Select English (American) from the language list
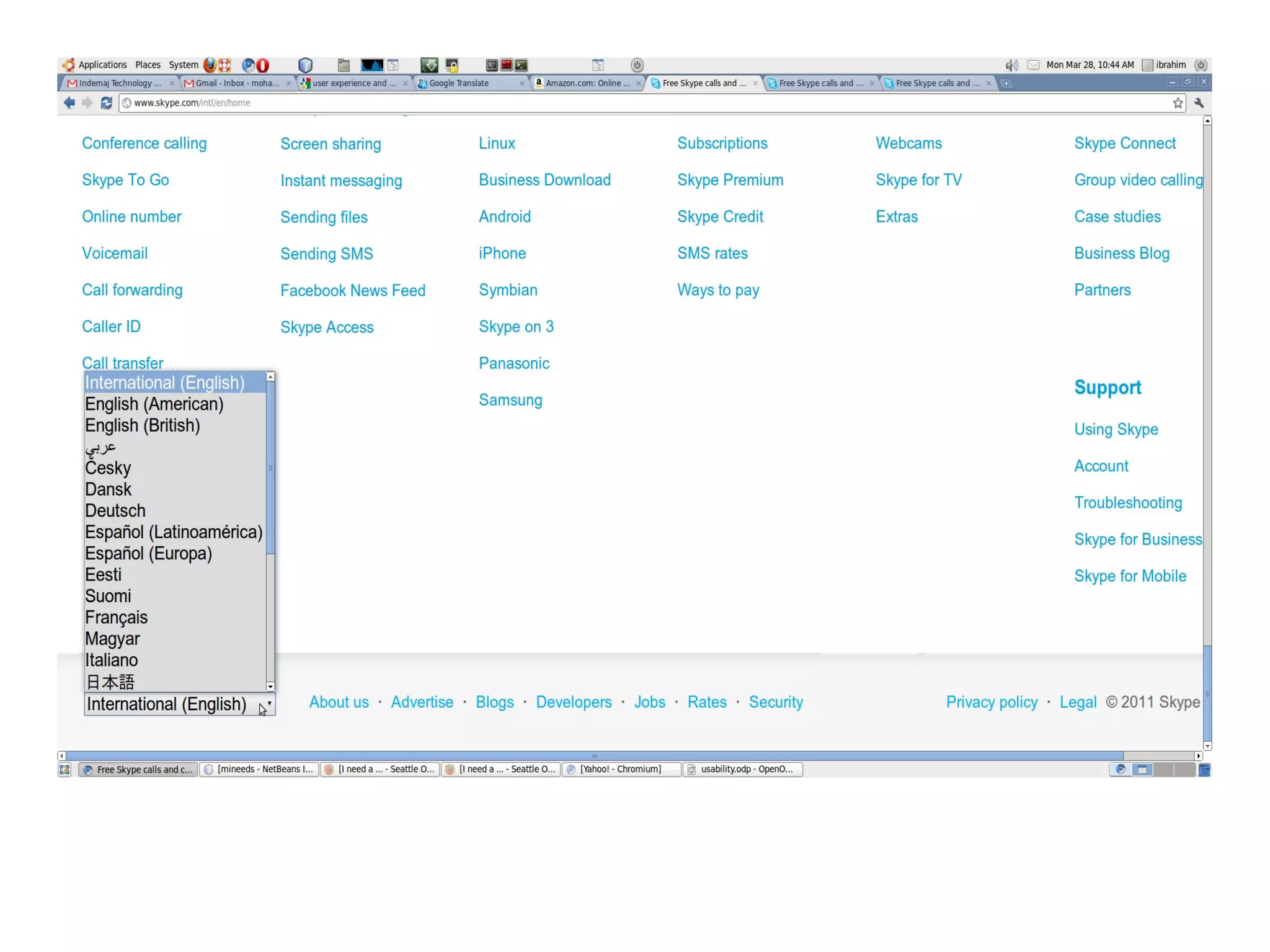 pyautogui.click(x=175, y=404)
